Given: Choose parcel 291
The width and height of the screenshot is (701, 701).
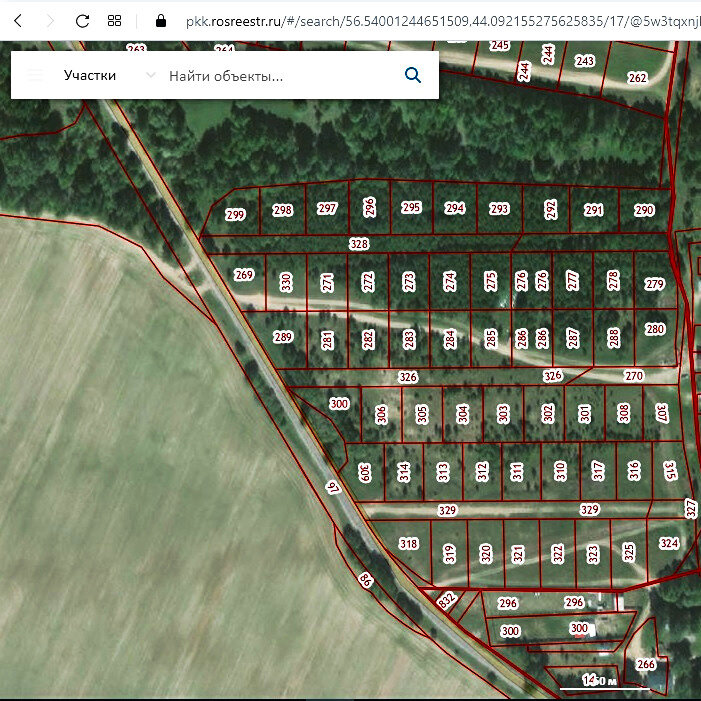Looking at the screenshot, I should 594,210.
